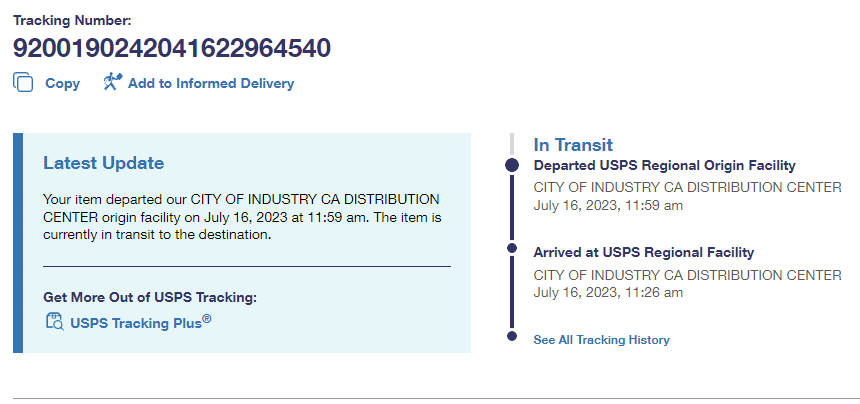Click the Latest Update heading
This screenshot has width=860, height=404.
(x=103, y=163)
